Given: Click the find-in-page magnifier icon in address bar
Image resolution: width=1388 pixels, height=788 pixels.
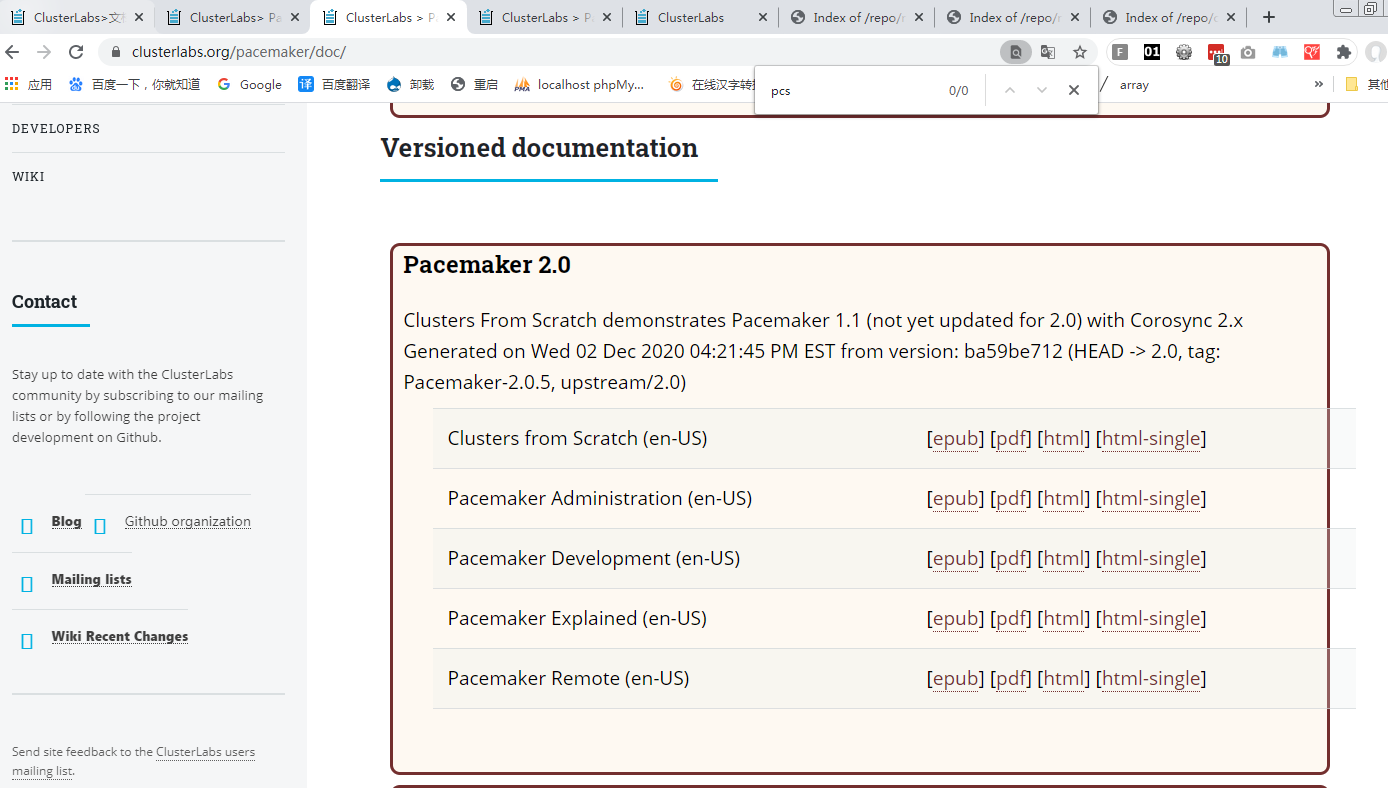Looking at the screenshot, I should point(1015,52).
